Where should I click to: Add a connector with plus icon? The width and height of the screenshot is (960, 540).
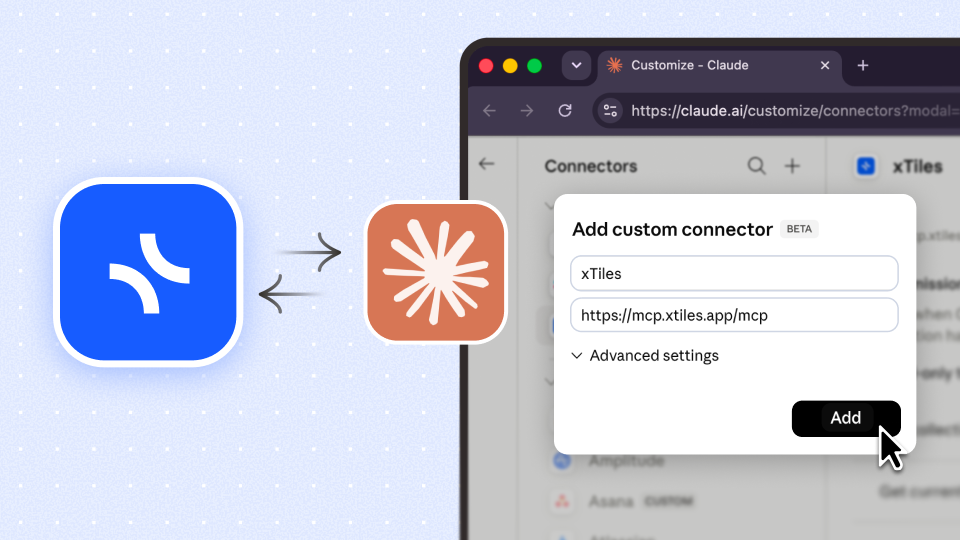pos(792,166)
